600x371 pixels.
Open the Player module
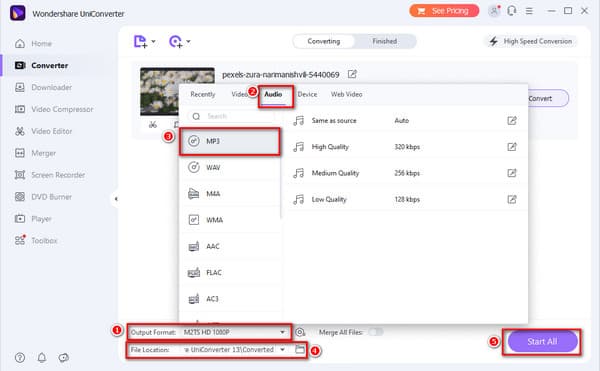pos(33,219)
